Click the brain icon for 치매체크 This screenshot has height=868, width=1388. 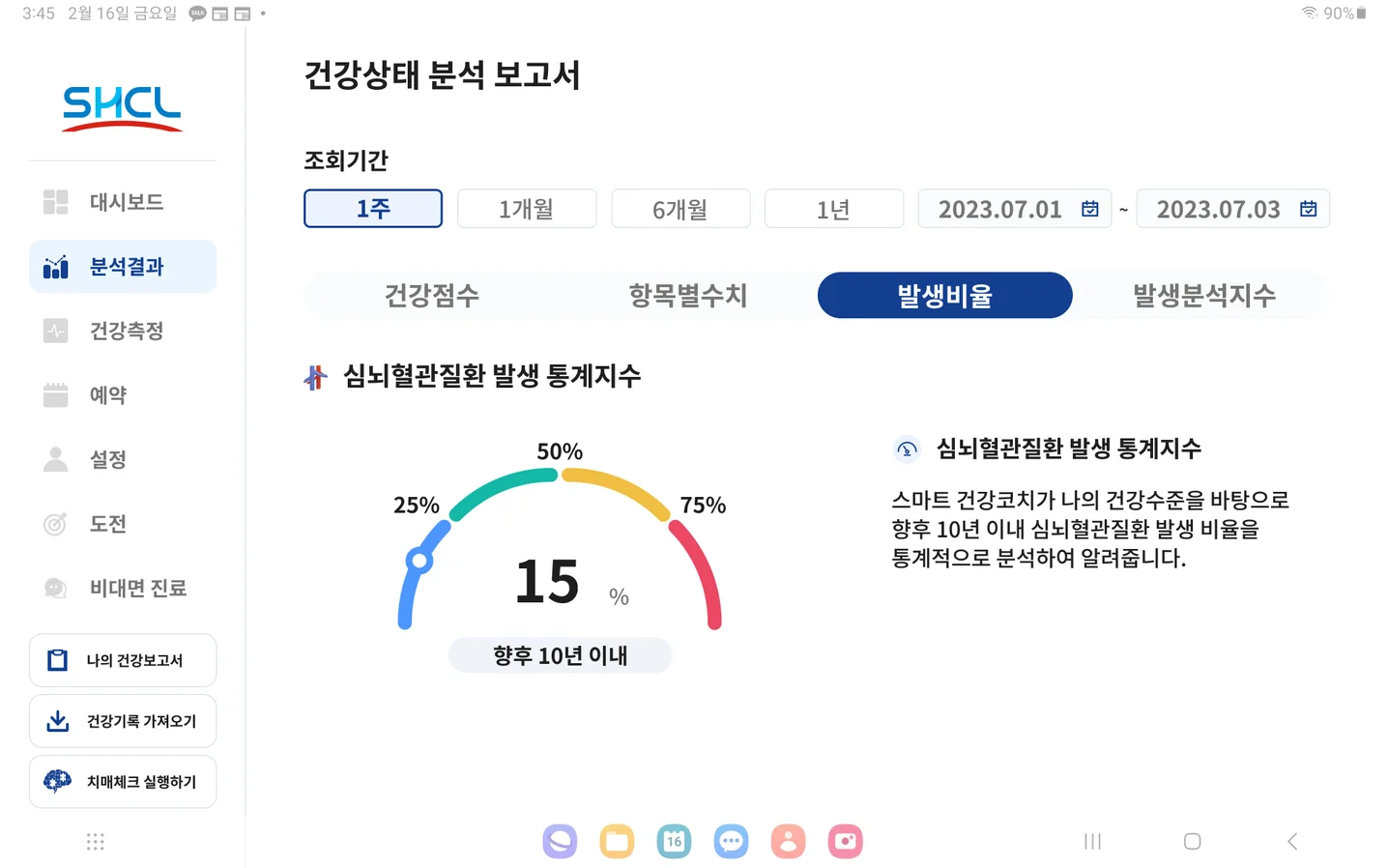coord(58,781)
